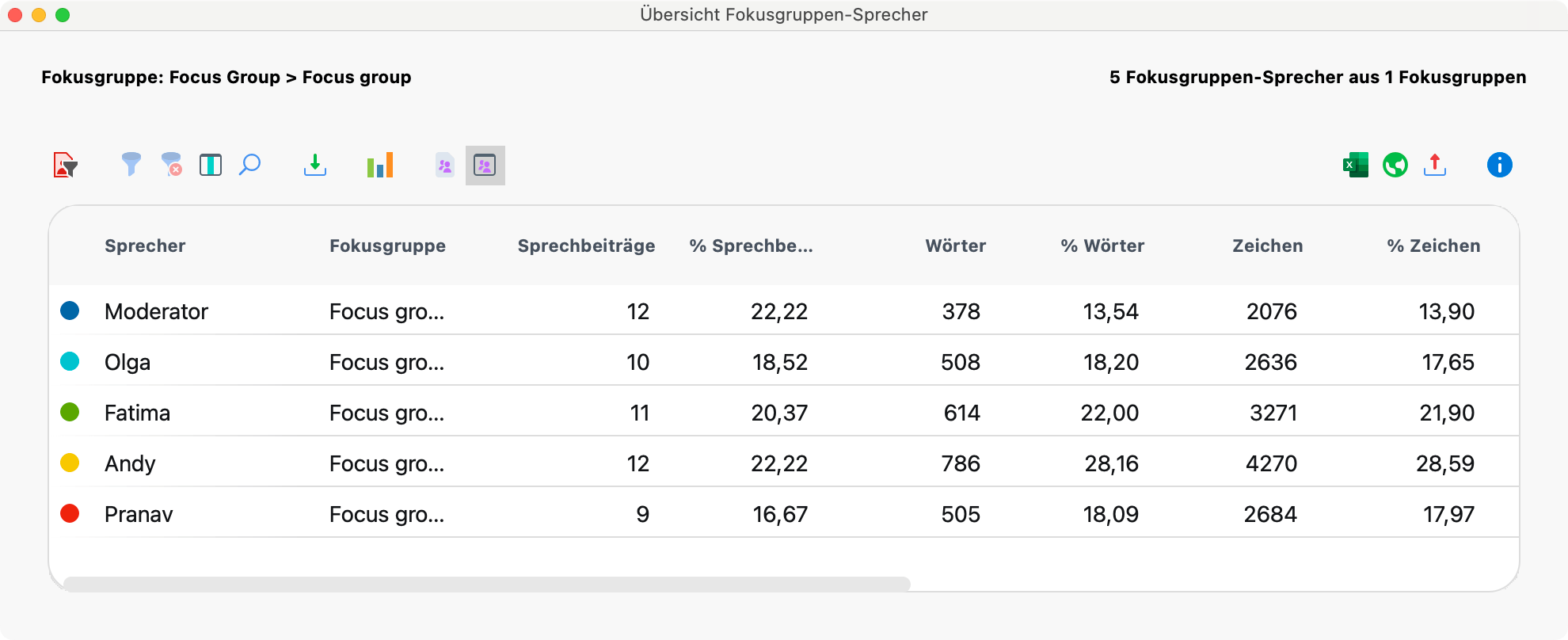Click the horizontal scrollbar under the table

pos(486,584)
